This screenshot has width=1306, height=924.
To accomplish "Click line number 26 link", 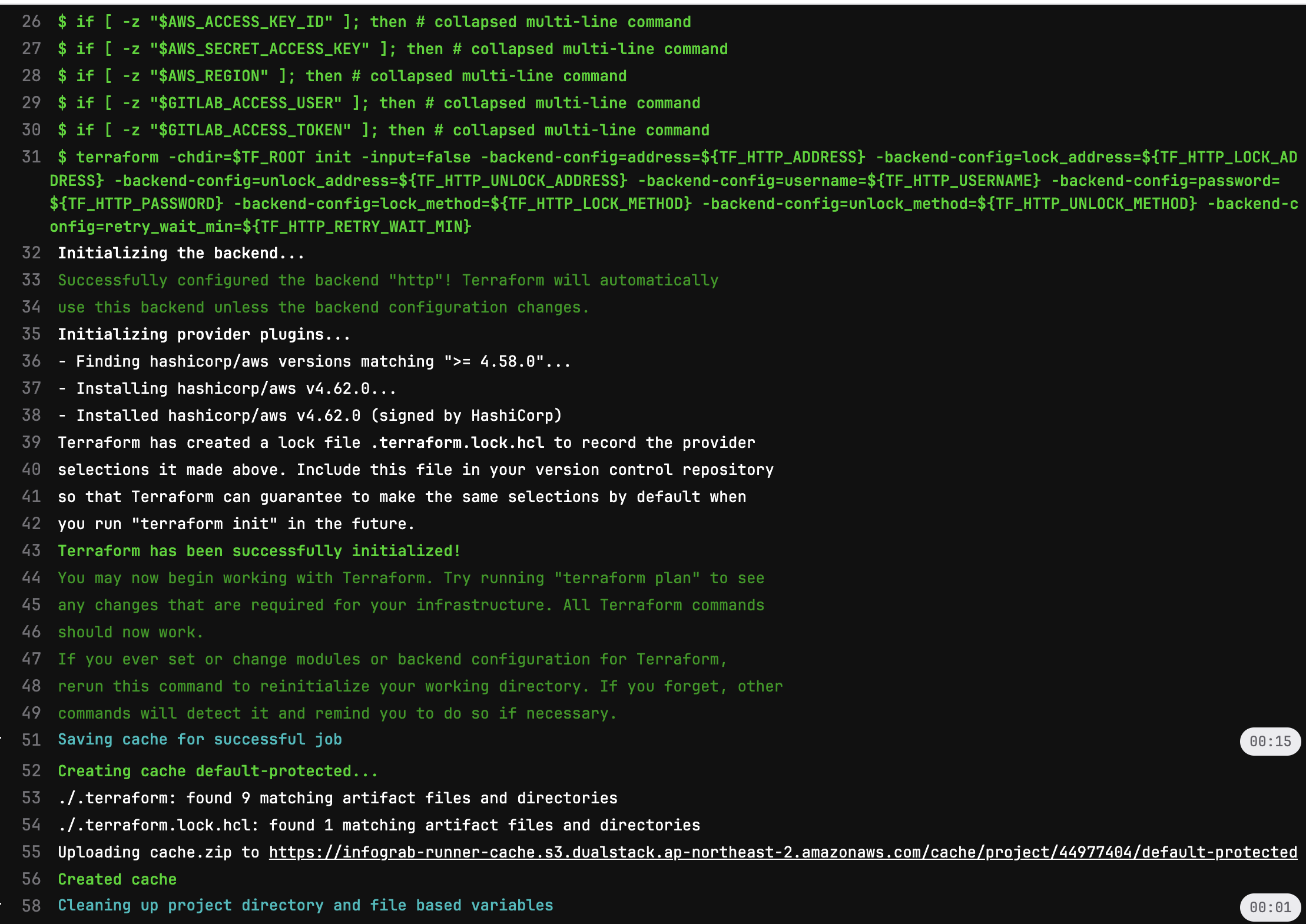I will (x=31, y=22).
